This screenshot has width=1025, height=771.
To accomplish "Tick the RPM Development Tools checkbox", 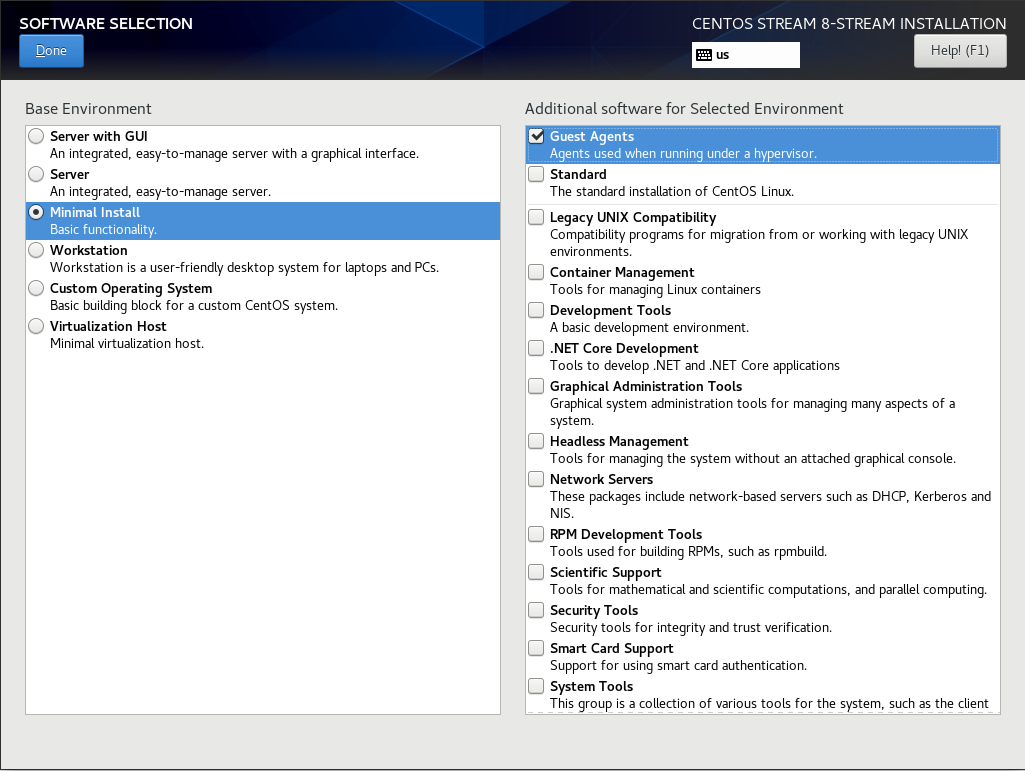I will 536,534.
